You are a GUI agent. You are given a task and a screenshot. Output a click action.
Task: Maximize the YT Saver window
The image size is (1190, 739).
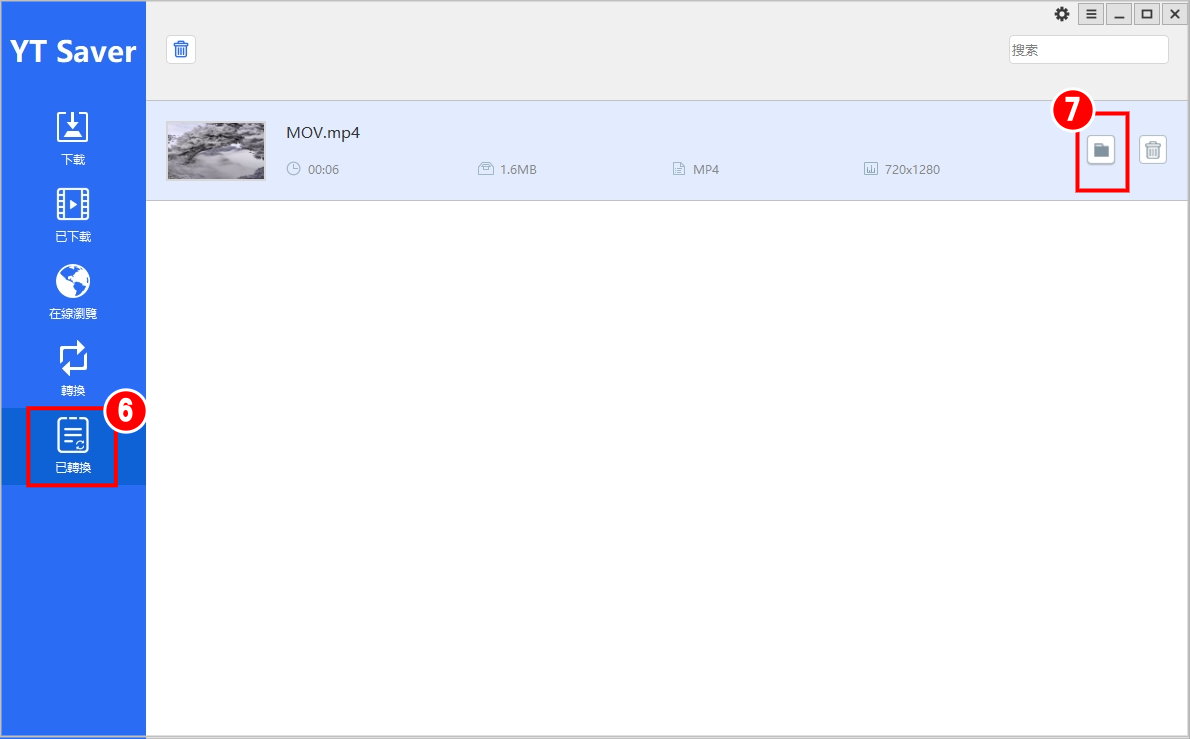(1147, 14)
